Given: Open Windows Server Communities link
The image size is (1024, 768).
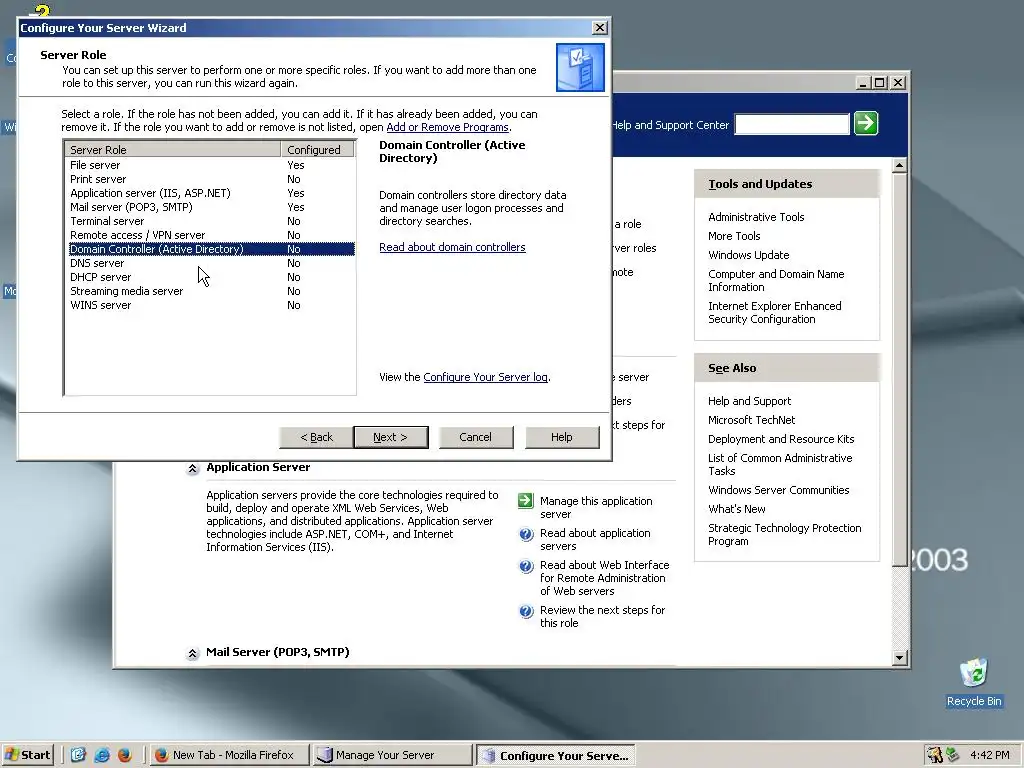Looking at the screenshot, I should [x=778, y=490].
